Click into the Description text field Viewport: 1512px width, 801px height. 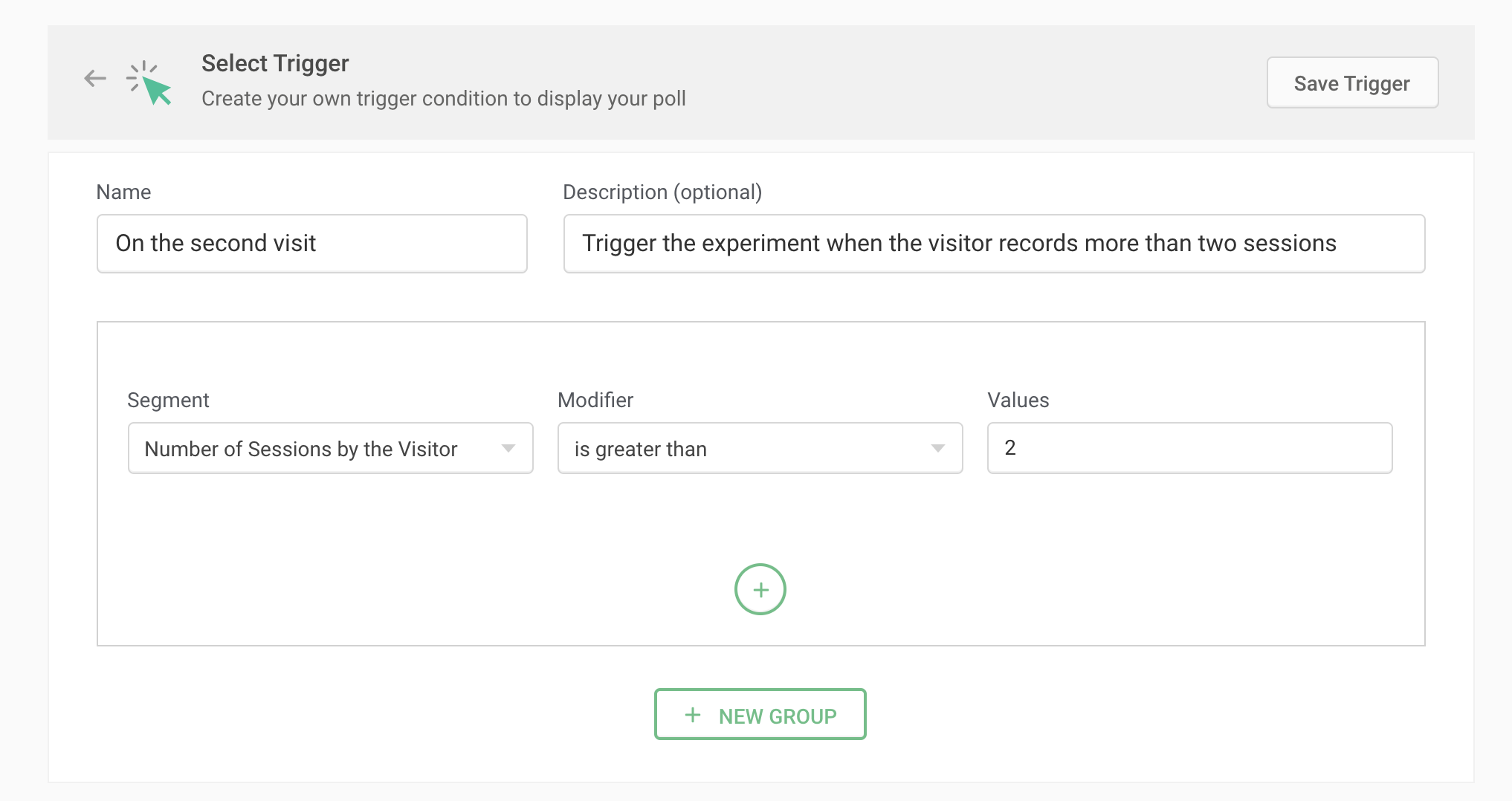click(x=994, y=244)
